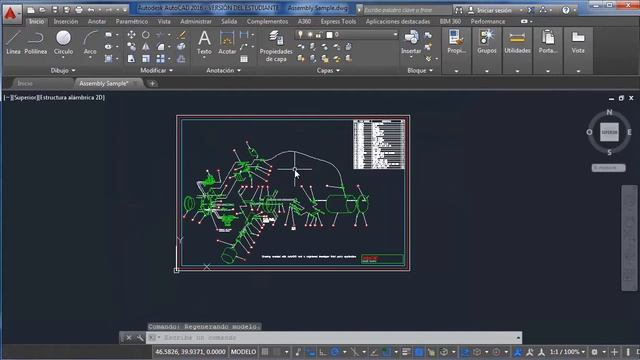
Task: Switch to the Anotar ribbon tab
Action: pos(97,21)
